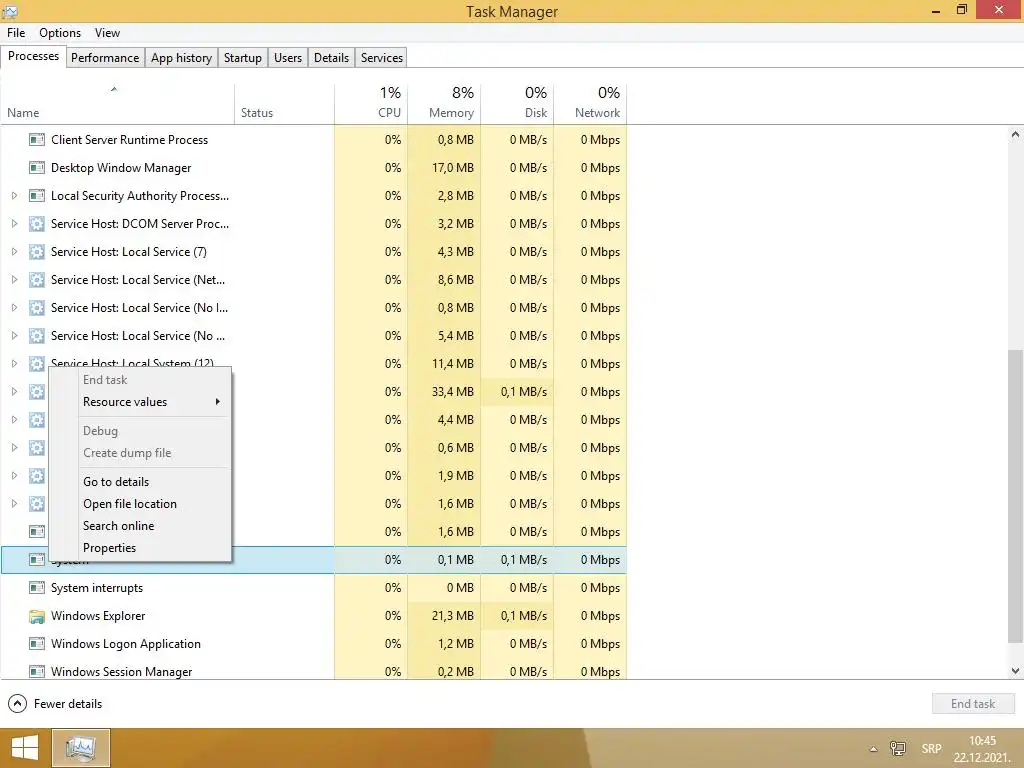This screenshot has height=768, width=1024.
Task: Click the scrollbar up arrow
Action: tap(1015, 135)
